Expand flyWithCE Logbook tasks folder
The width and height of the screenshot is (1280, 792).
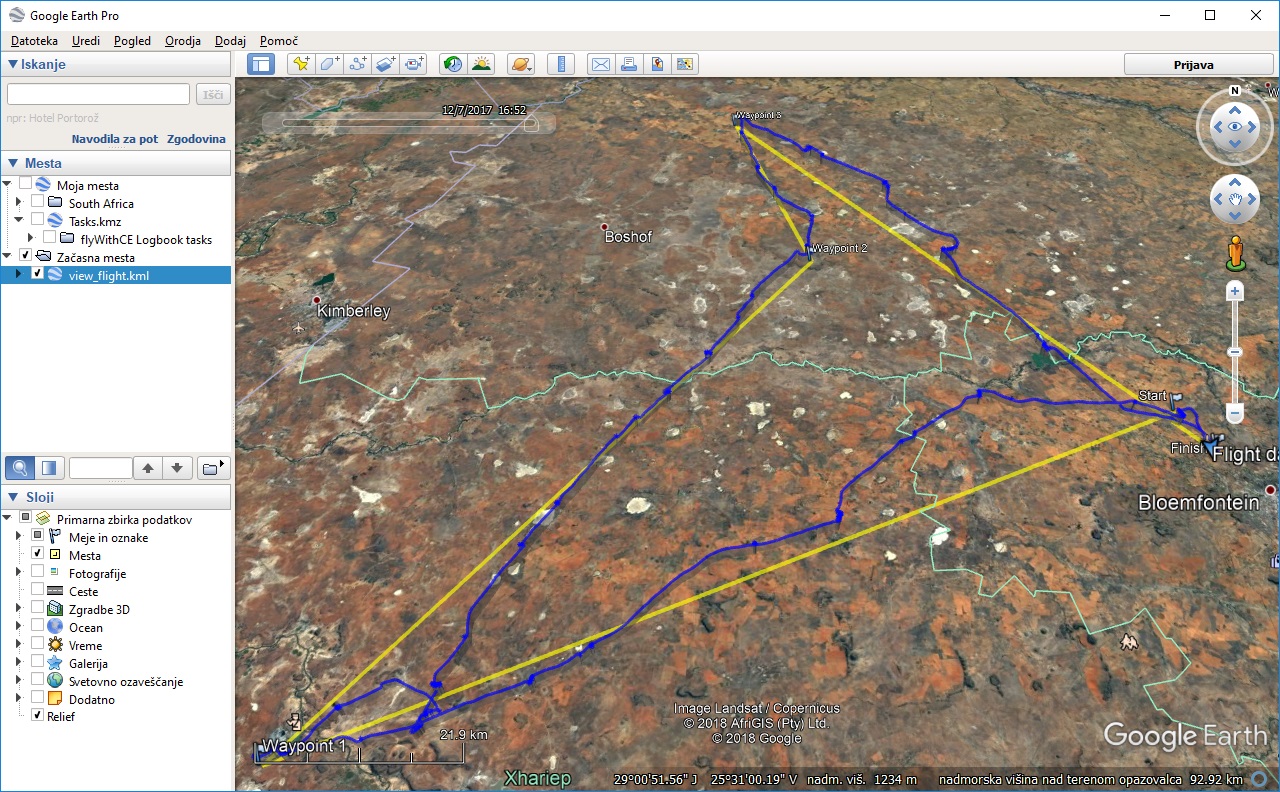[x=30, y=239]
